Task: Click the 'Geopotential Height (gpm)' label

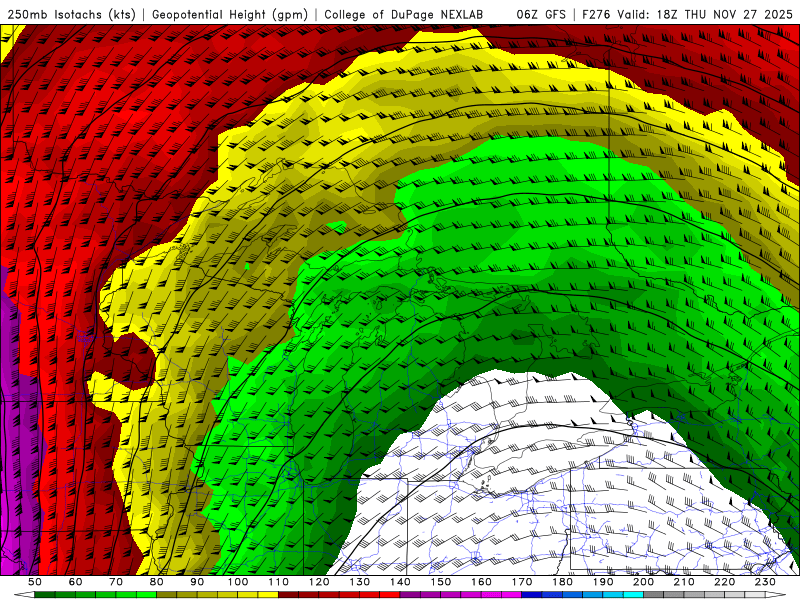Action: pos(230,15)
